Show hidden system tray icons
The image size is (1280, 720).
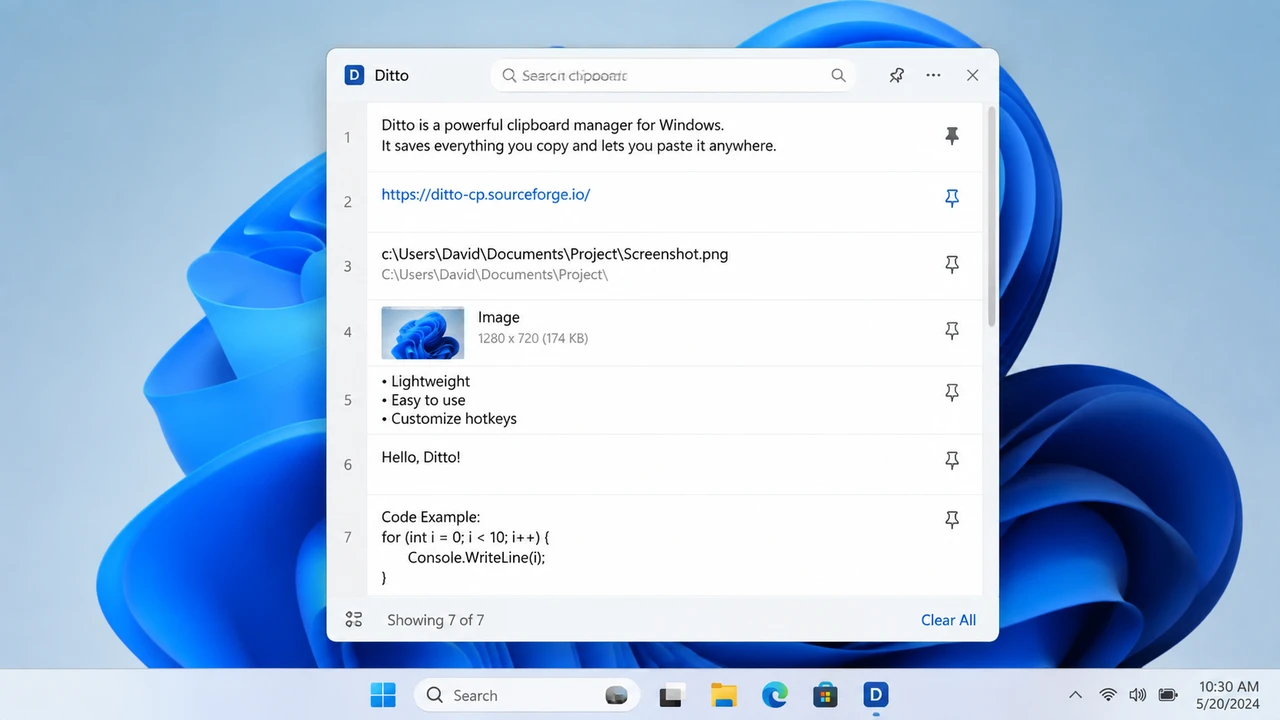(x=1075, y=695)
